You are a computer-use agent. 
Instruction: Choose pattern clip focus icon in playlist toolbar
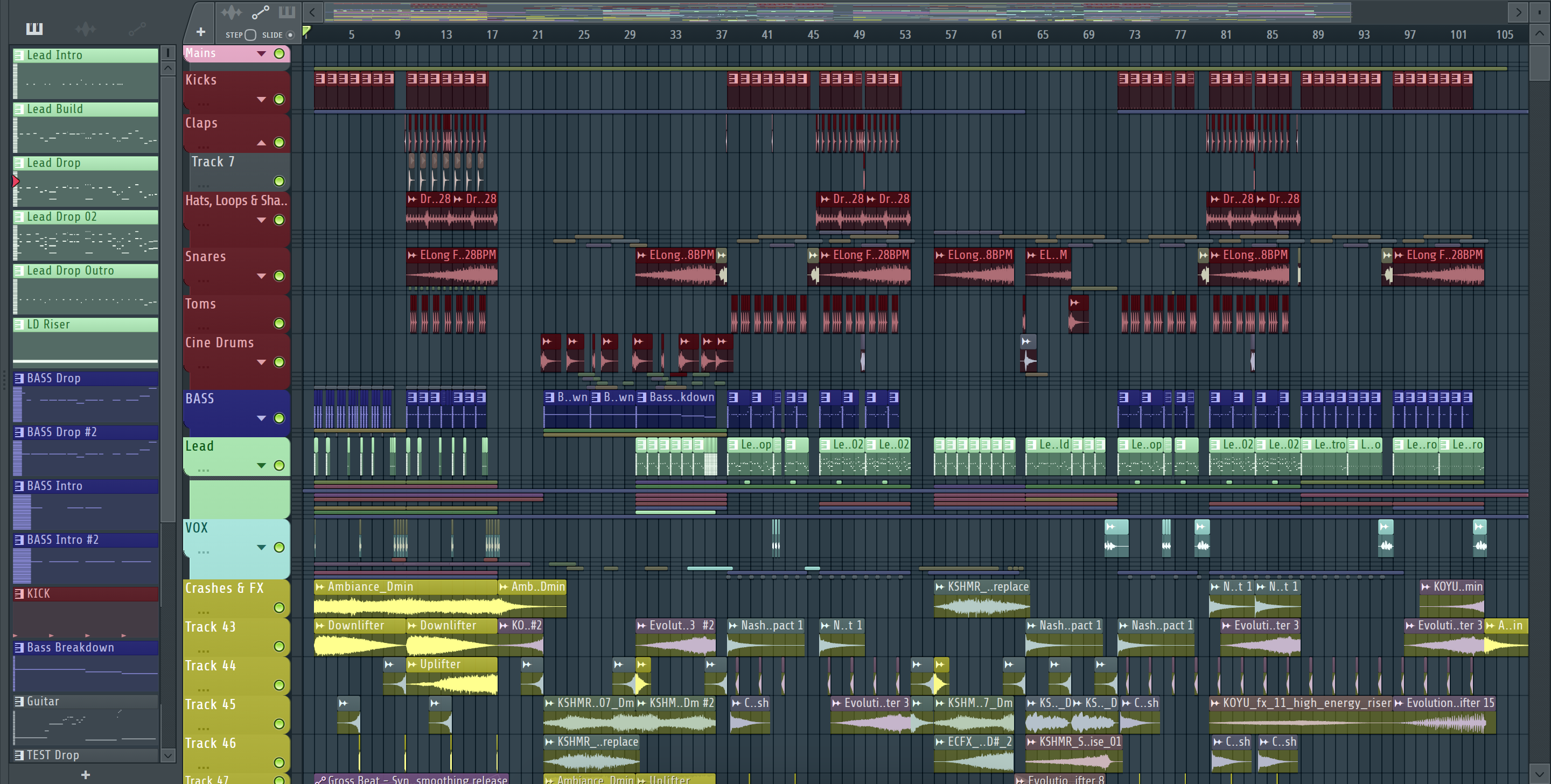287,12
